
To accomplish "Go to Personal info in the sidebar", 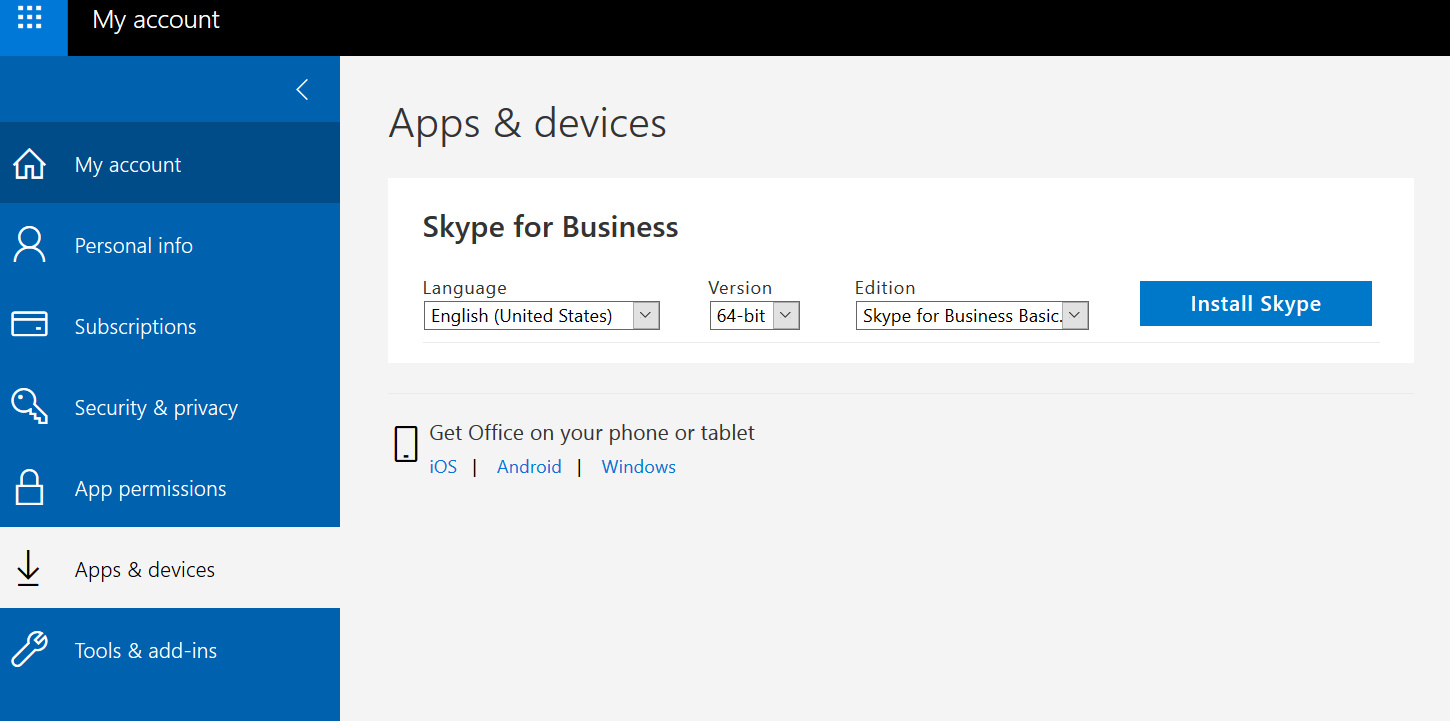I will [x=170, y=245].
